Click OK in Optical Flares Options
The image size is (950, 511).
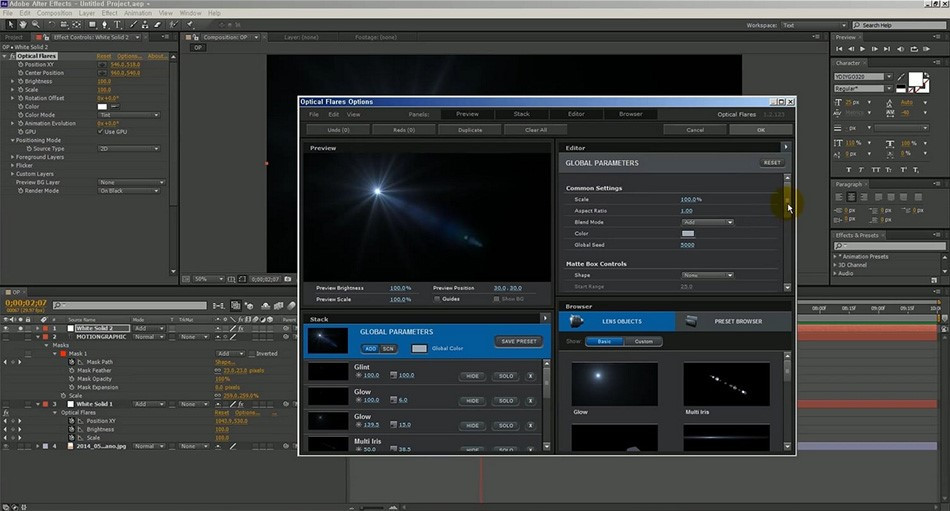(761, 130)
